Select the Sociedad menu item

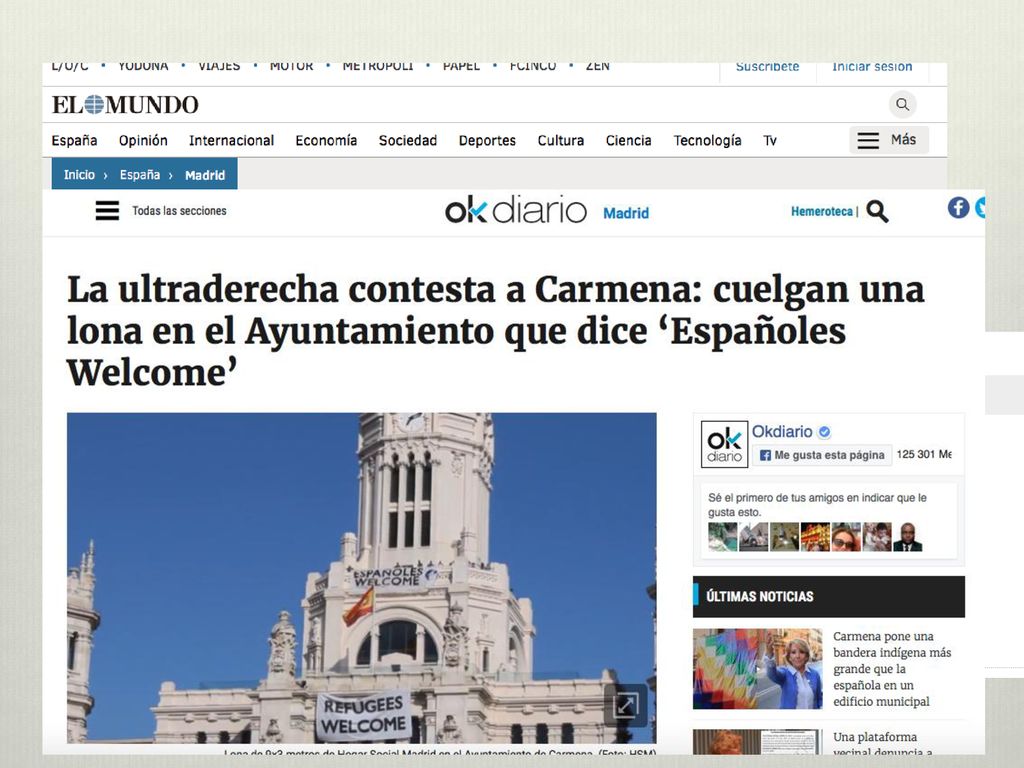coord(408,140)
